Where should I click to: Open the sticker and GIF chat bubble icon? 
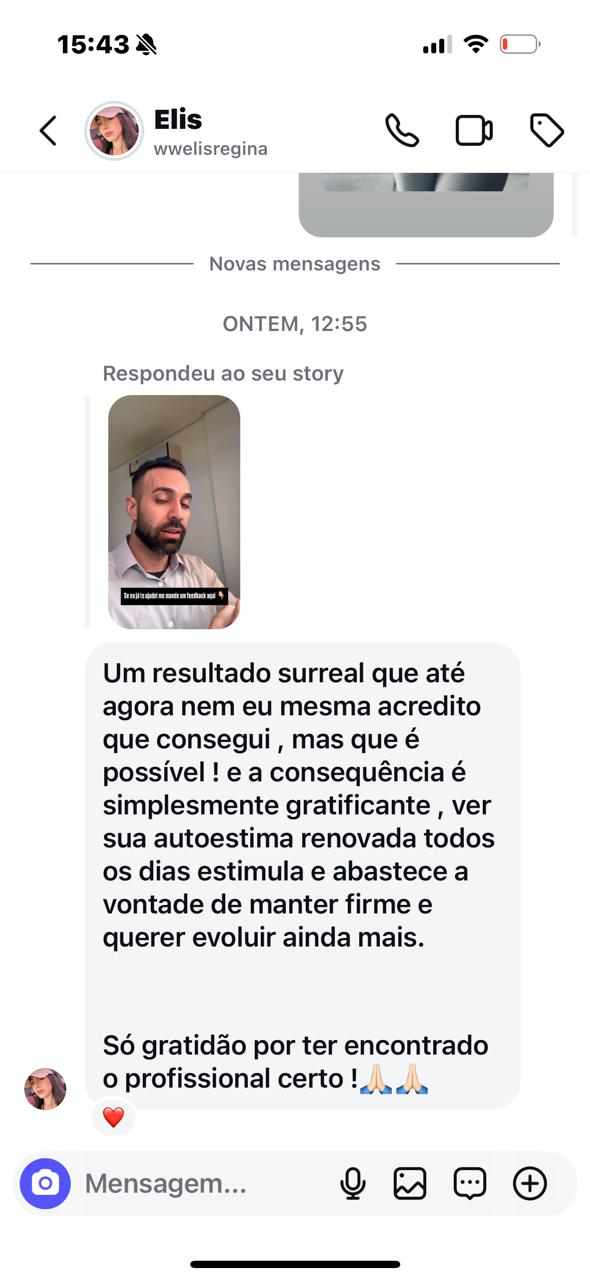[470, 1184]
